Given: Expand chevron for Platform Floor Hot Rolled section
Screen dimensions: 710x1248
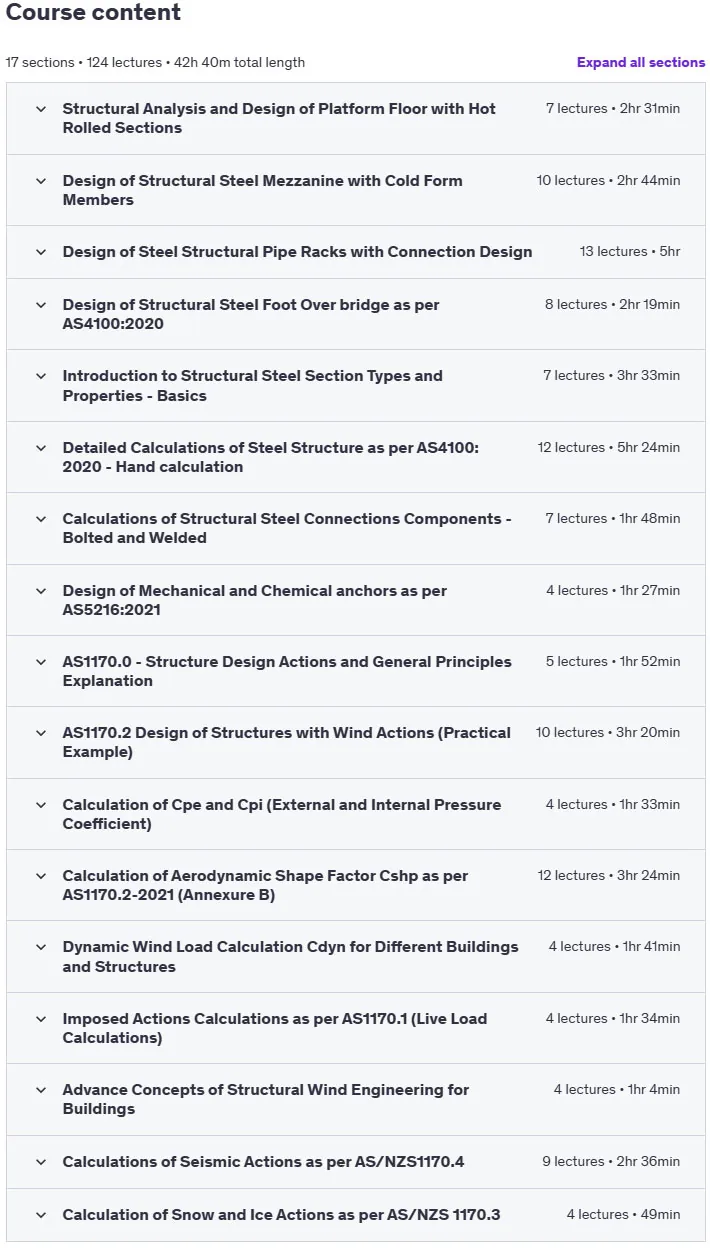Looking at the screenshot, I should (x=41, y=109).
